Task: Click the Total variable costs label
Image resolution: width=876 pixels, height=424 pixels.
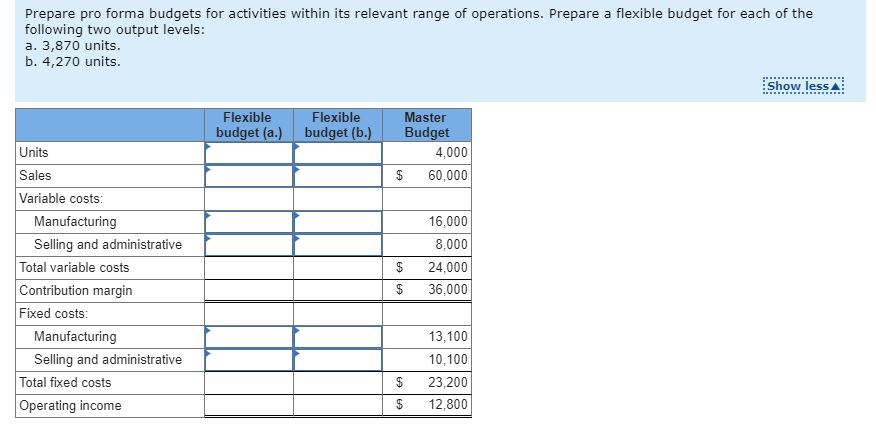Action: click(x=74, y=268)
